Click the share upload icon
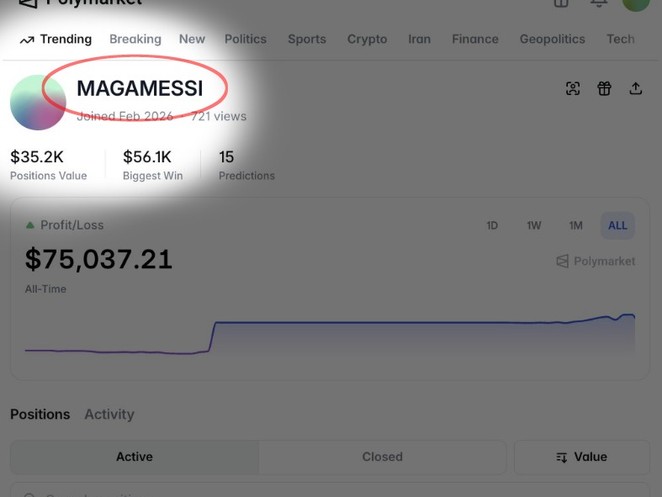The width and height of the screenshot is (662, 497). click(636, 89)
